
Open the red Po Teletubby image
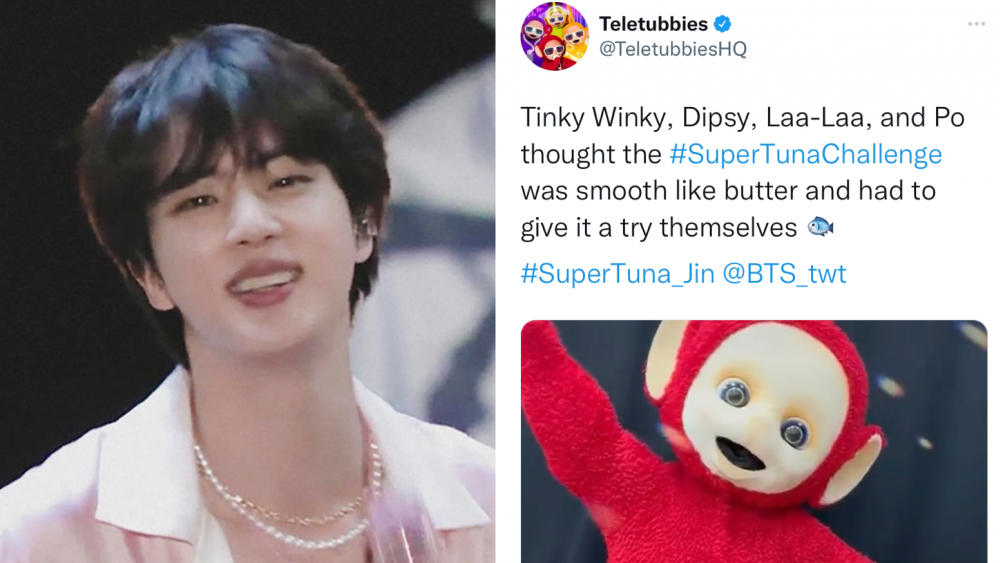tap(754, 441)
